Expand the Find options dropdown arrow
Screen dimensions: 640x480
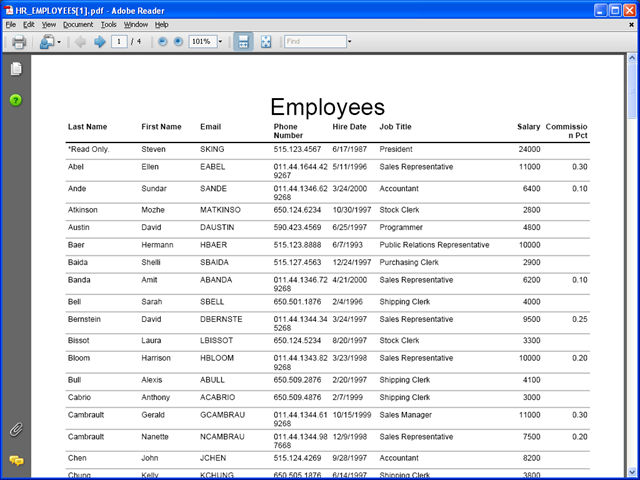tap(349, 42)
